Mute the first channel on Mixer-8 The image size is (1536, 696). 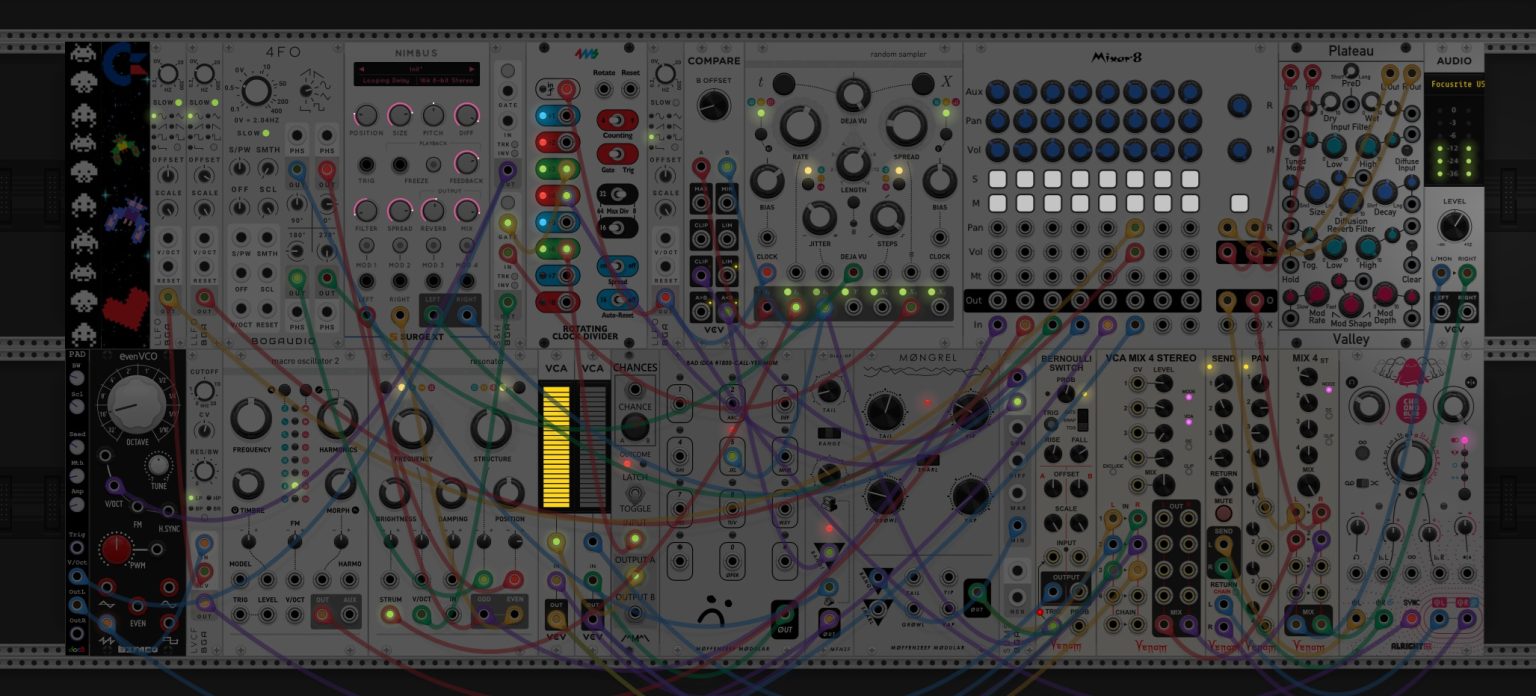point(996,203)
